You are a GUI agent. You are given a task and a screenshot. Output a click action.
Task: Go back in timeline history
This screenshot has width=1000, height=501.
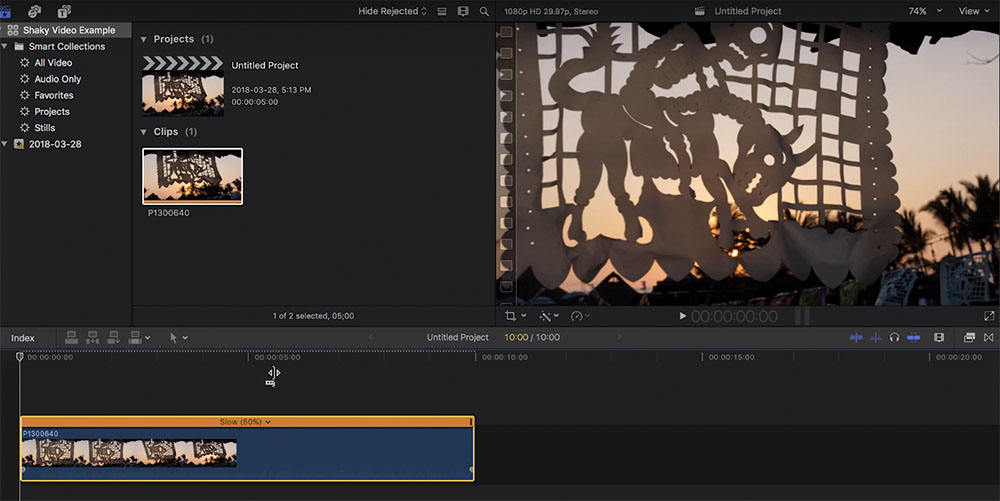point(371,337)
